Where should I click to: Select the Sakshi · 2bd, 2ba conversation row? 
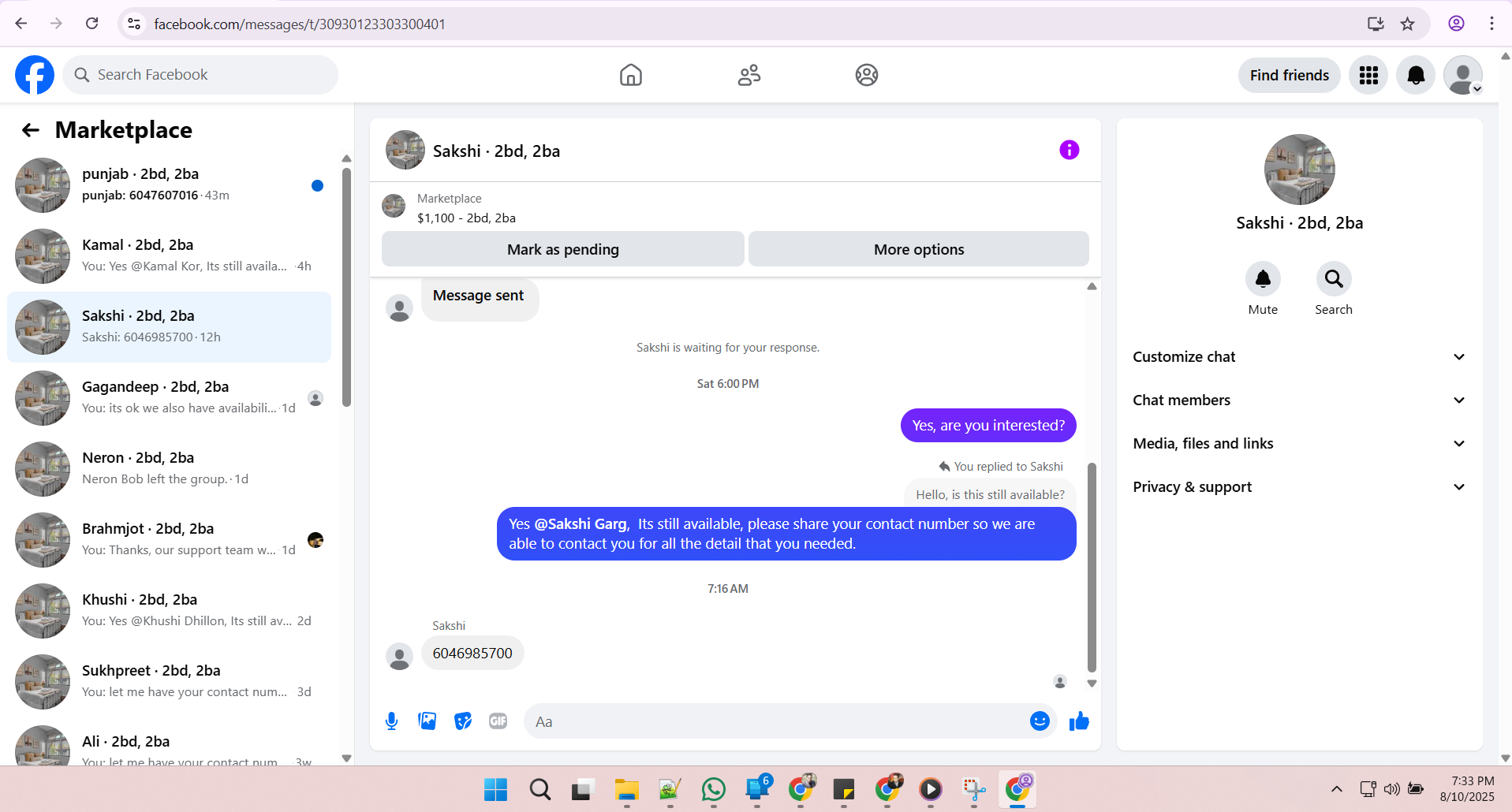170,327
